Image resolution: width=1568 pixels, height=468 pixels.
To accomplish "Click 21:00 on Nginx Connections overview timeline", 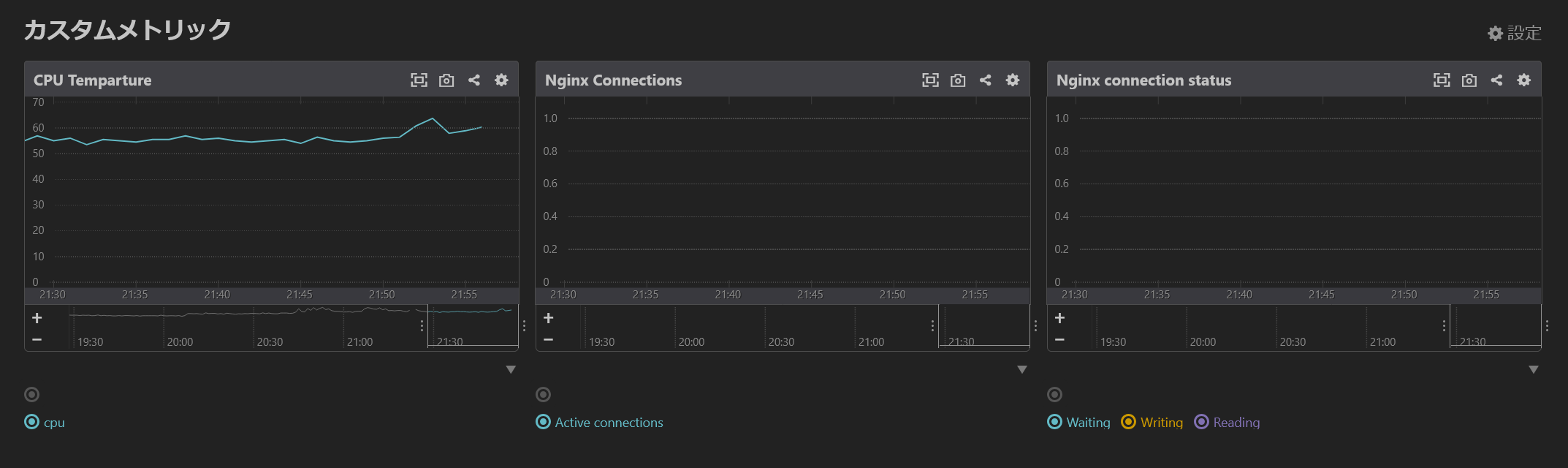I will [871, 342].
